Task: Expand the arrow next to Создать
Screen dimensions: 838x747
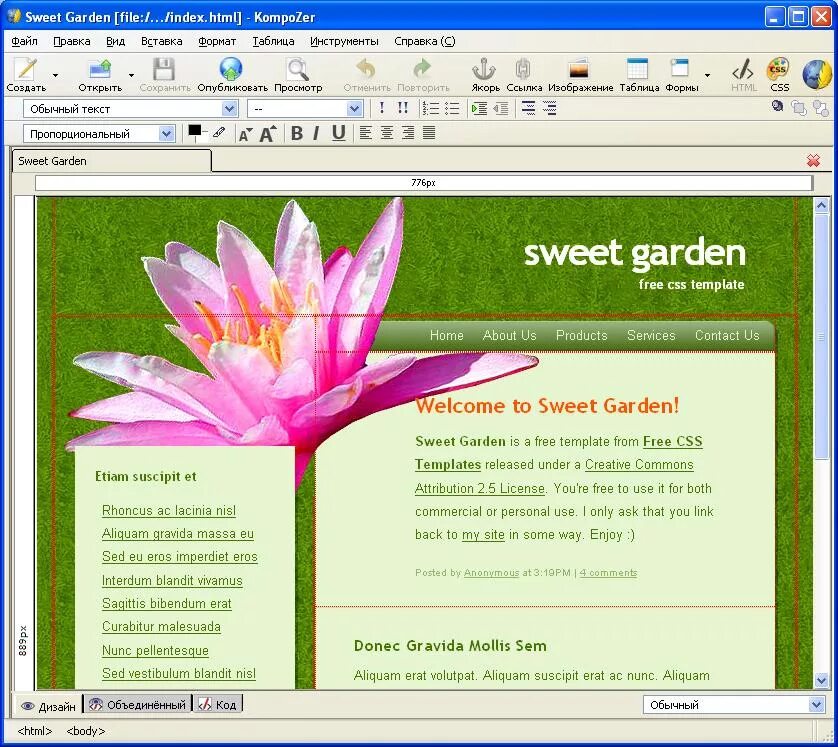Action: (55, 75)
